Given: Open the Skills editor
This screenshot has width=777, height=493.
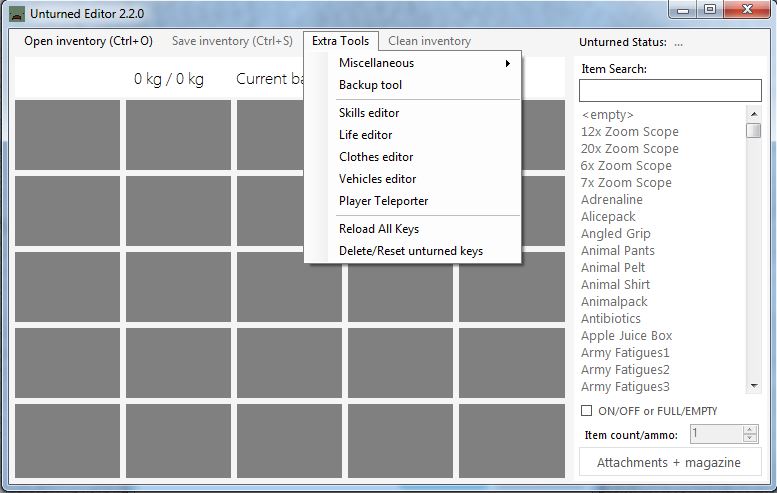Looking at the screenshot, I should pyautogui.click(x=413, y=113).
